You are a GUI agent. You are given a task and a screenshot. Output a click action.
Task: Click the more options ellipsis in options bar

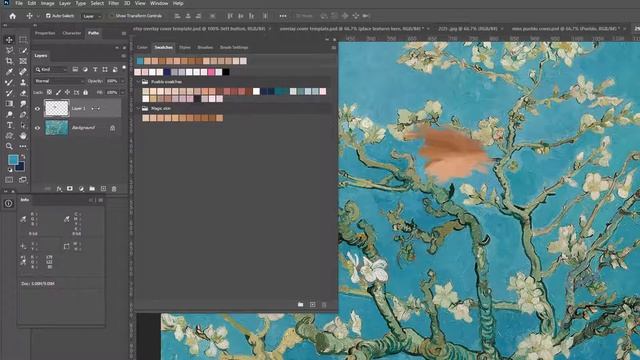click(283, 16)
